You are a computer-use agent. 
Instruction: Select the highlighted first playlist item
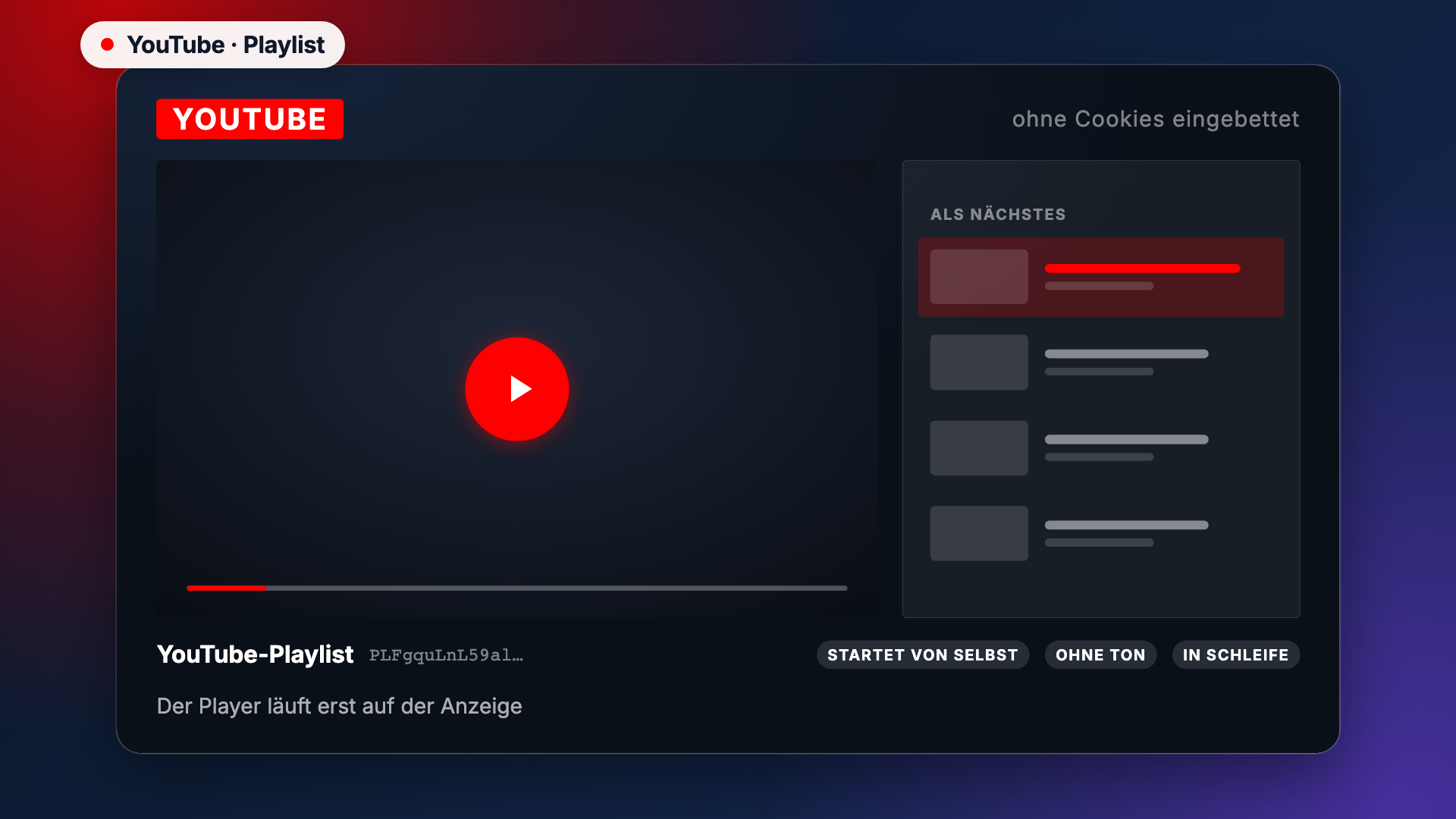pos(1101,277)
